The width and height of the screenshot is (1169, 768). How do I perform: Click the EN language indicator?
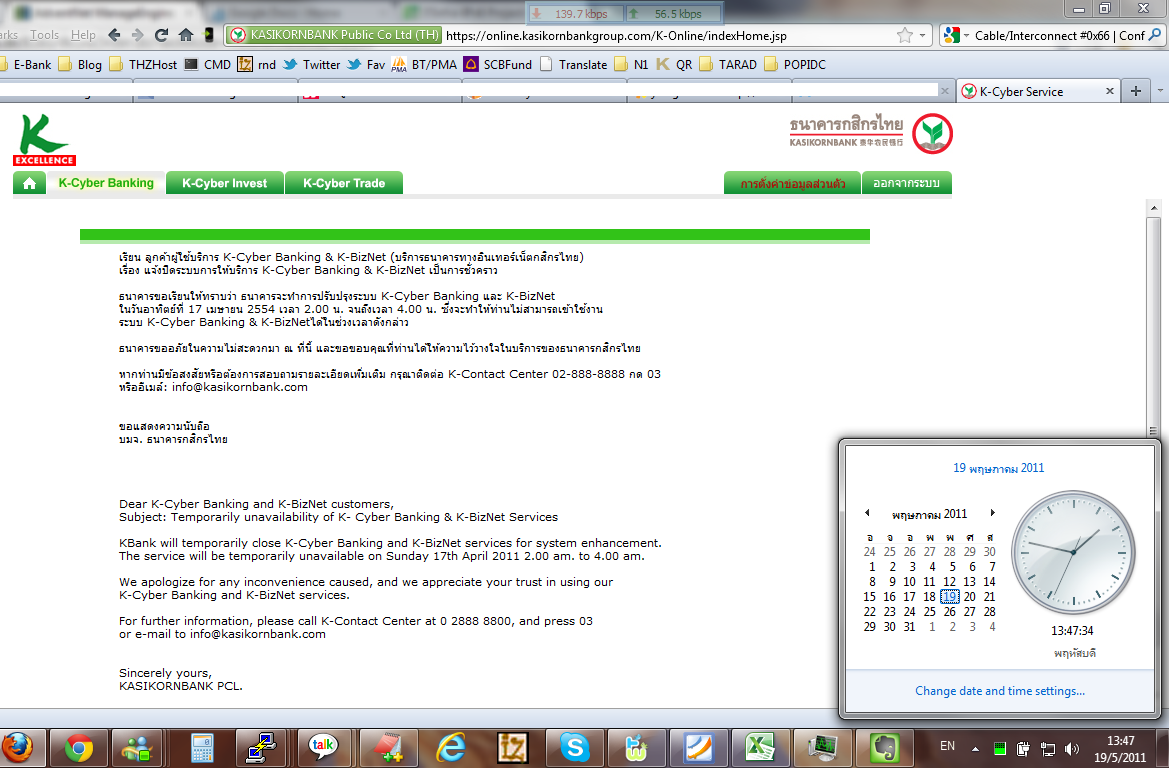click(x=948, y=746)
